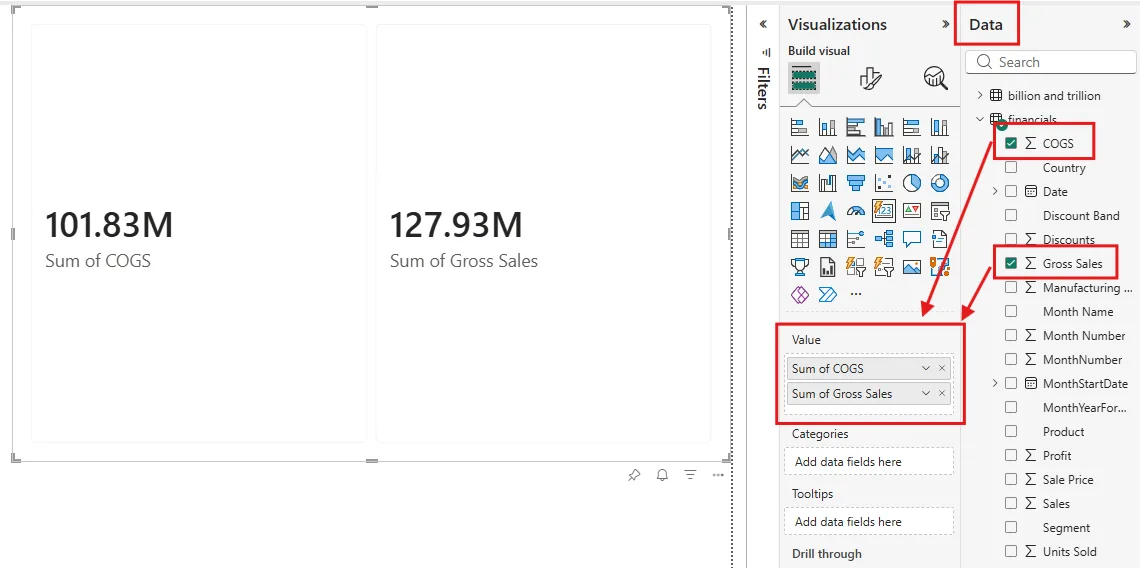The width and height of the screenshot is (1140, 568).
Task: Insert a scatter chart visual
Action: (x=883, y=183)
